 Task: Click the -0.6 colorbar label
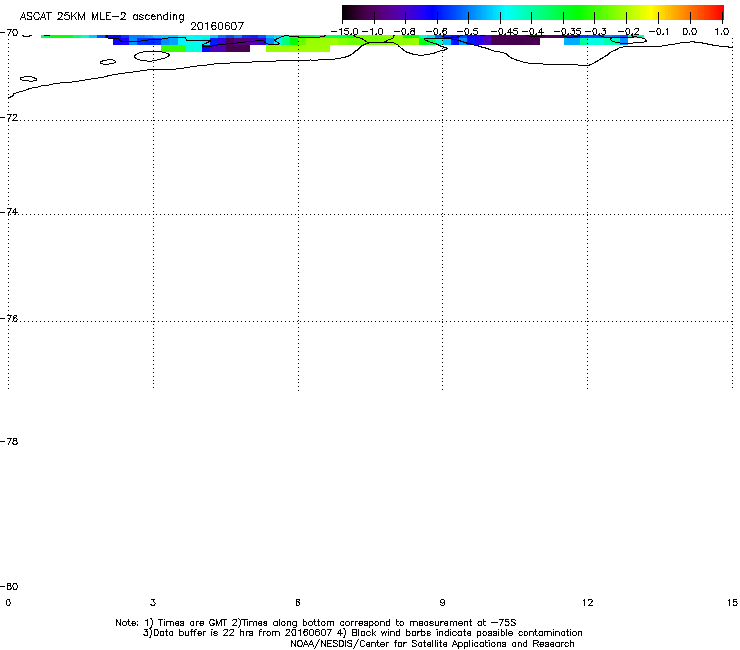tap(437, 32)
